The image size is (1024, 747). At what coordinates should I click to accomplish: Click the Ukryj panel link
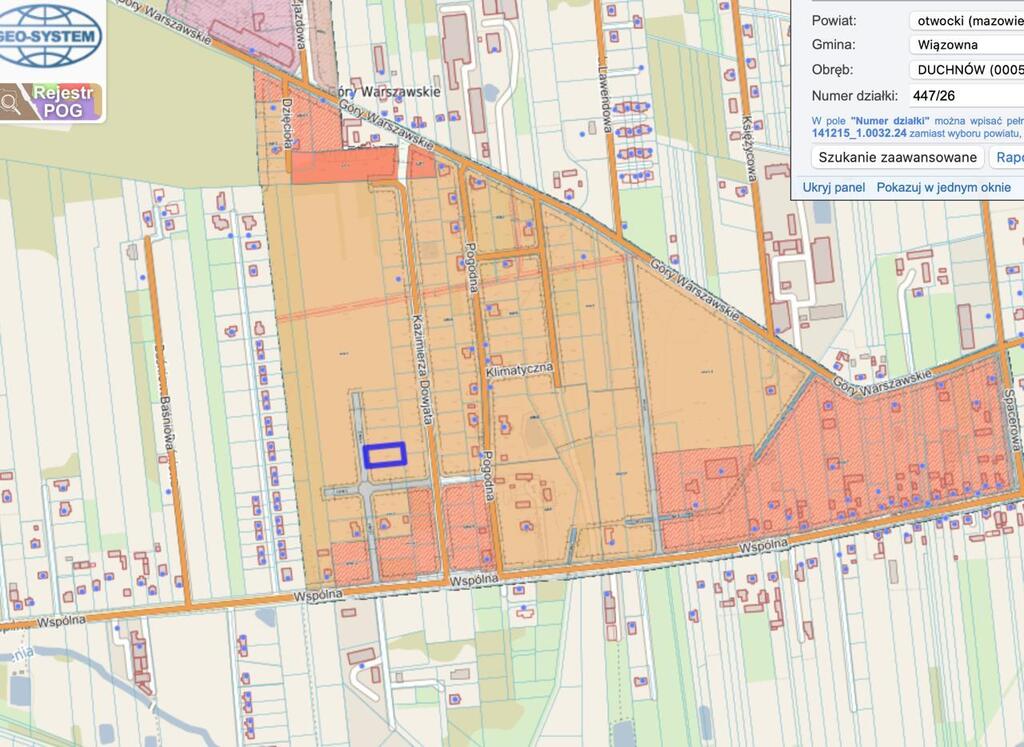point(833,187)
